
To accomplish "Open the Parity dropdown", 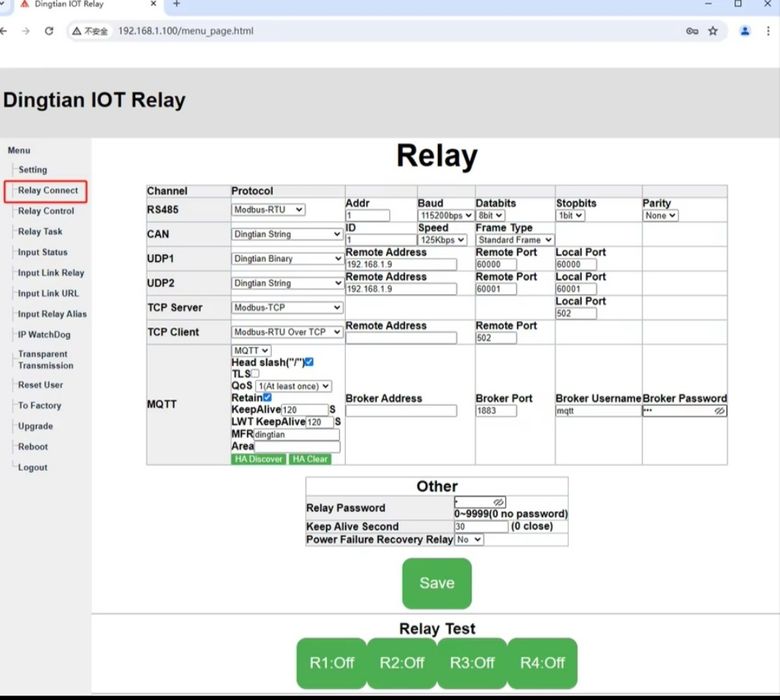I will [660, 215].
